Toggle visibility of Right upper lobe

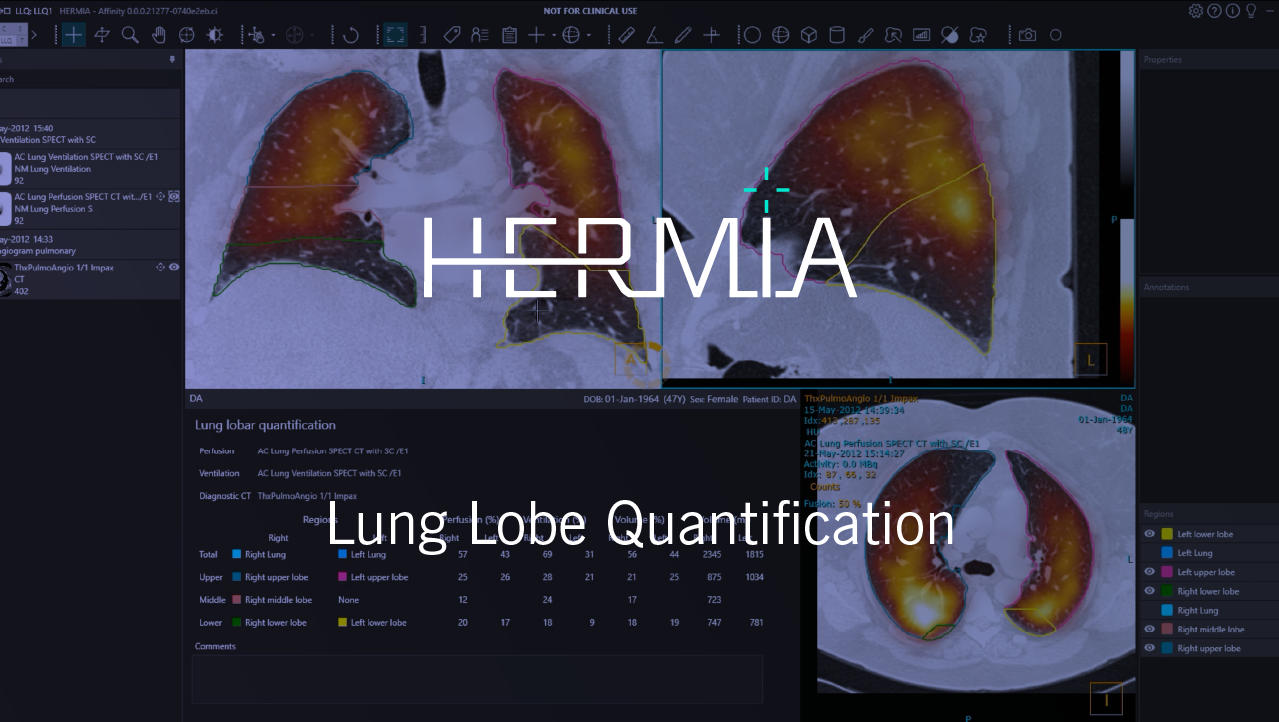click(1150, 648)
